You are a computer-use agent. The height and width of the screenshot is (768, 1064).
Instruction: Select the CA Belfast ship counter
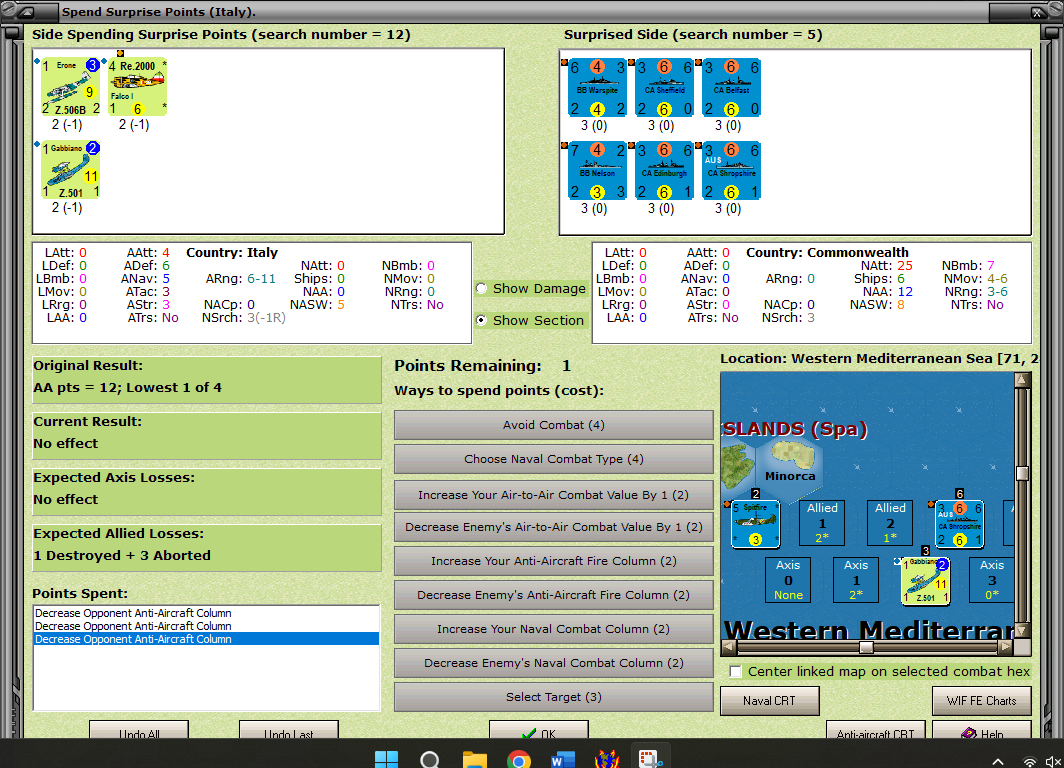coord(731,88)
